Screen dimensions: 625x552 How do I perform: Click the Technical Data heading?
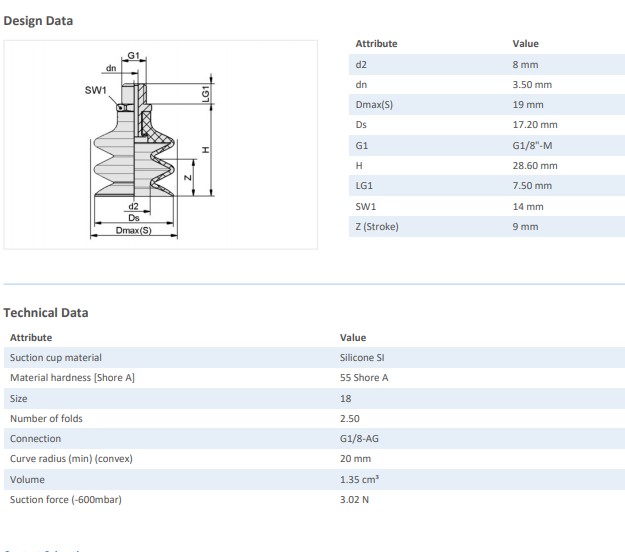coord(46,312)
